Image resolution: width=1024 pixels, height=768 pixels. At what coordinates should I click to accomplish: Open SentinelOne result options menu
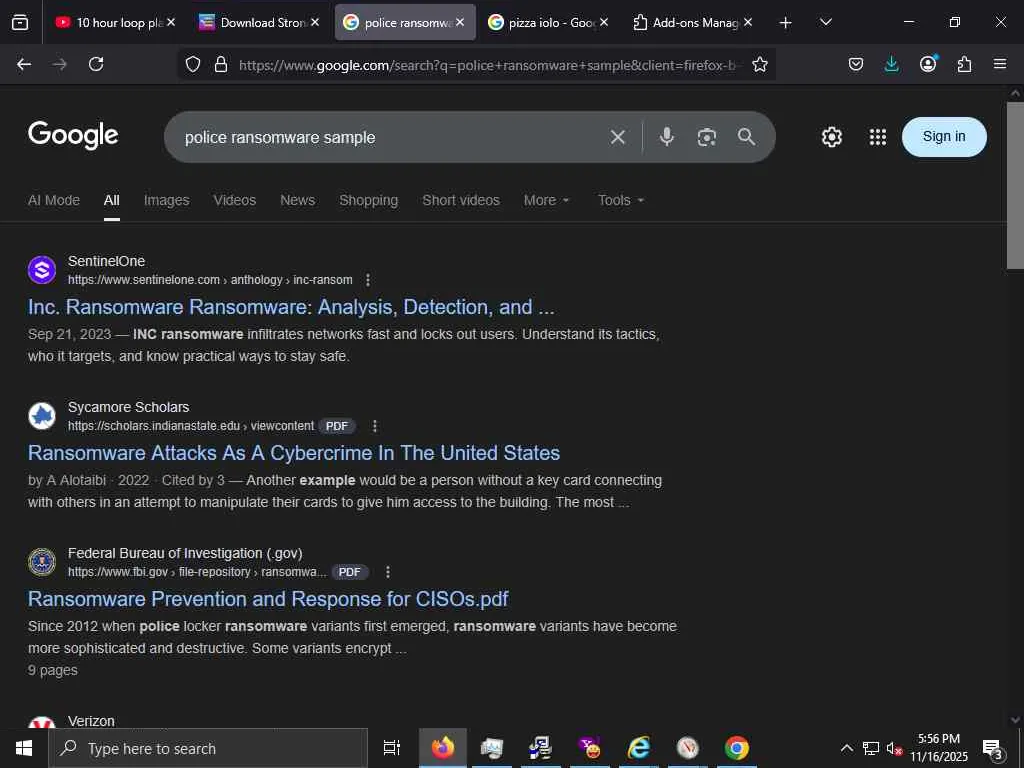(x=368, y=280)
